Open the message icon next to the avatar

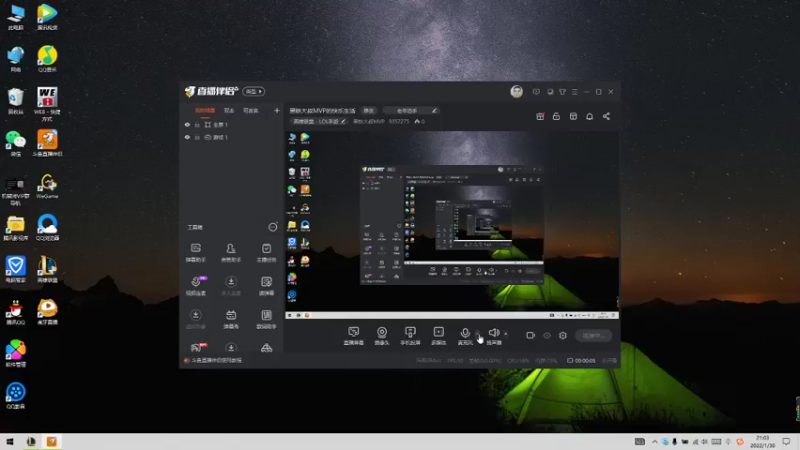point(536,92)
